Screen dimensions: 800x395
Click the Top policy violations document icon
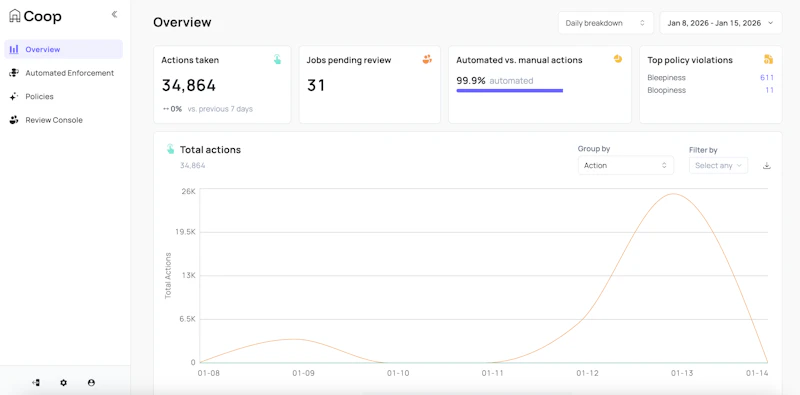[x=768, y=59]
